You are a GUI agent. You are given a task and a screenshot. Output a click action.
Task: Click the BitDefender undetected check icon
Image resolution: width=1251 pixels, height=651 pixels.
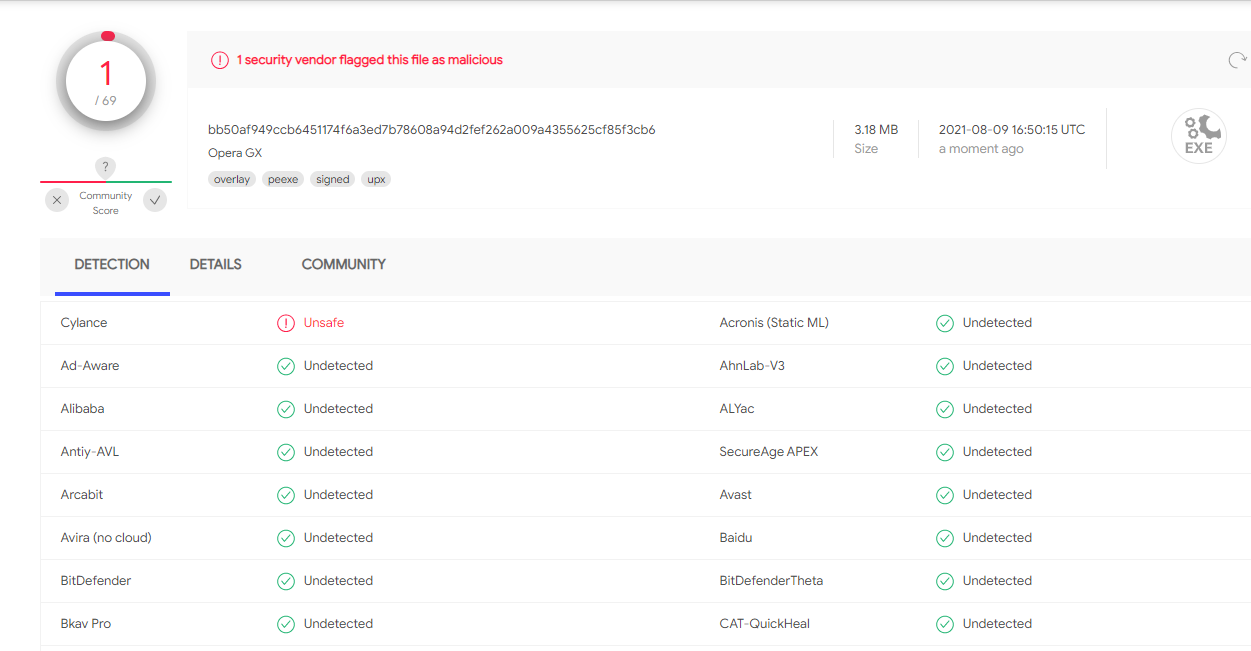(286, 581)
